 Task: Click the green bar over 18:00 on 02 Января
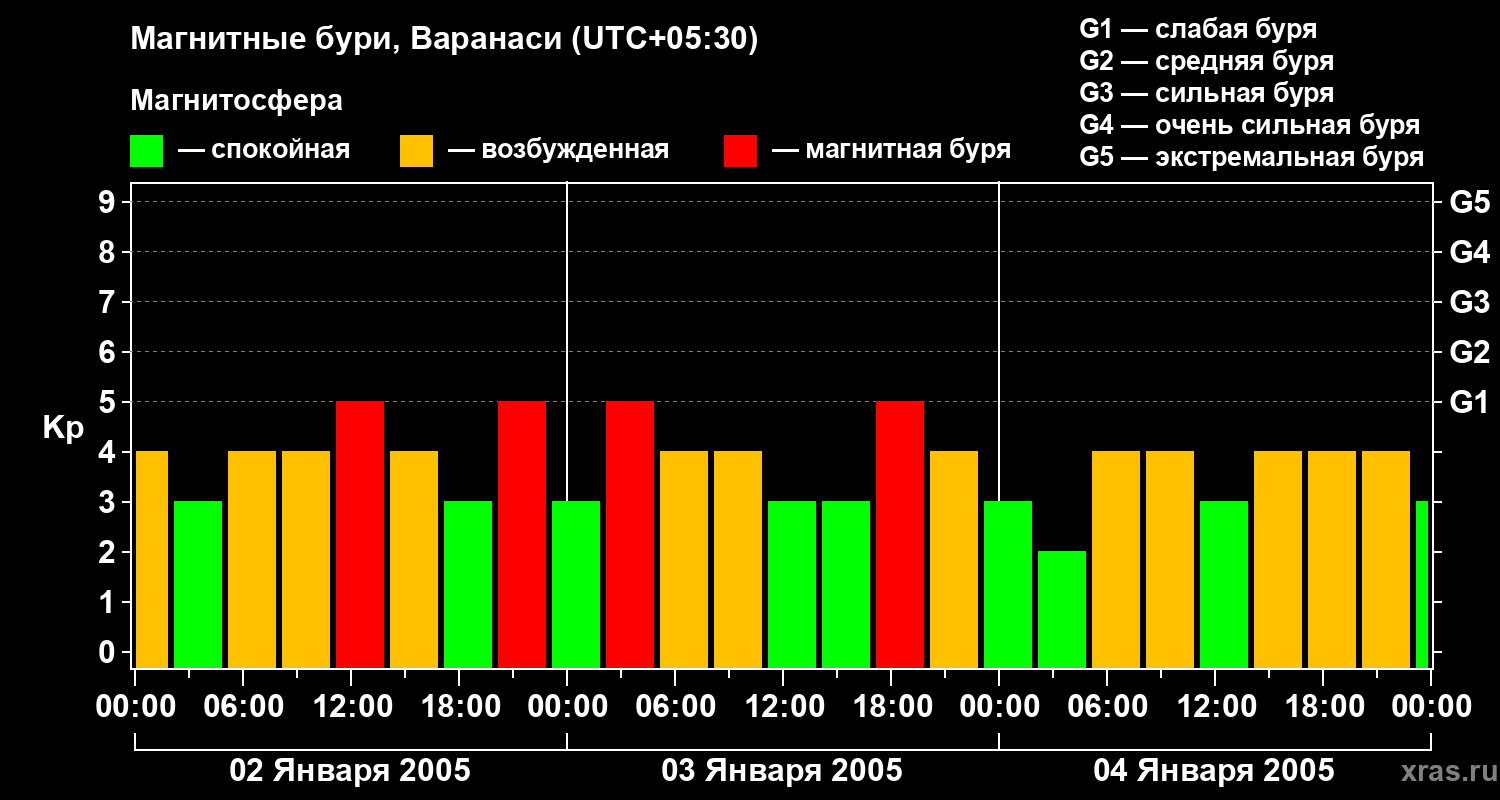(468, 585)
